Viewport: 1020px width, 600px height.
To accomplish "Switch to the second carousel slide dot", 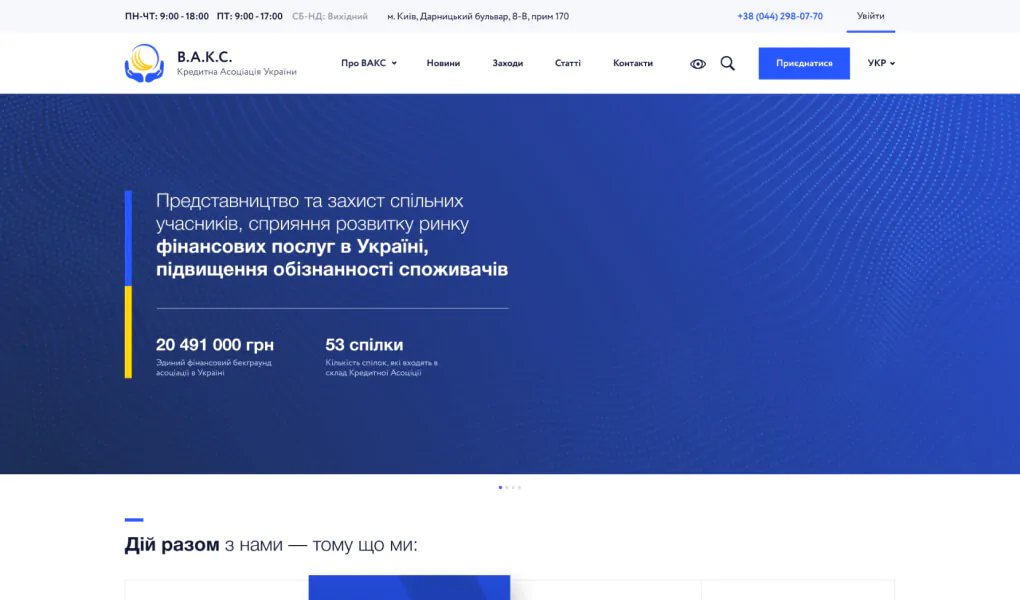I will [507, 487].
